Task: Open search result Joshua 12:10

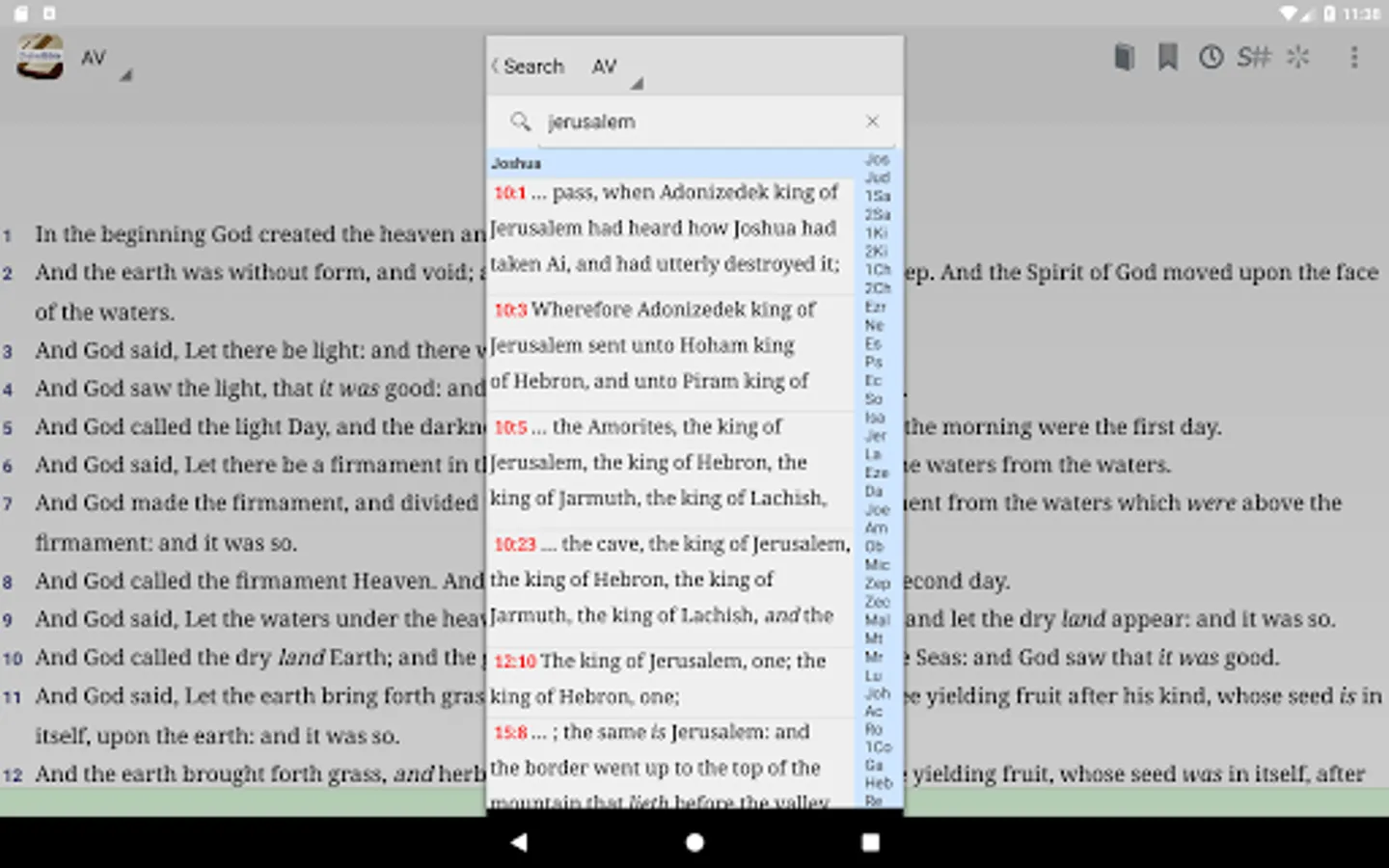Action: [x=669, y=678]
